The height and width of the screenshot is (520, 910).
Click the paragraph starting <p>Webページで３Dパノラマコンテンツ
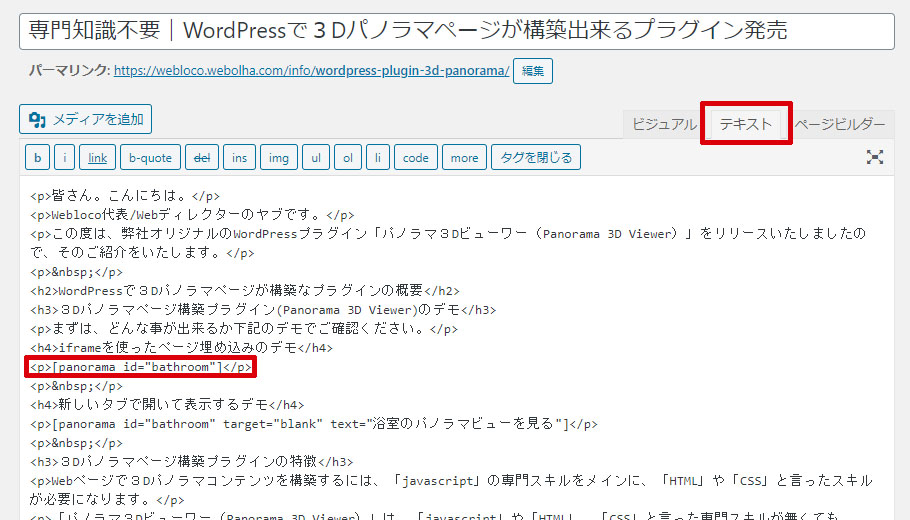pos(451,490)
